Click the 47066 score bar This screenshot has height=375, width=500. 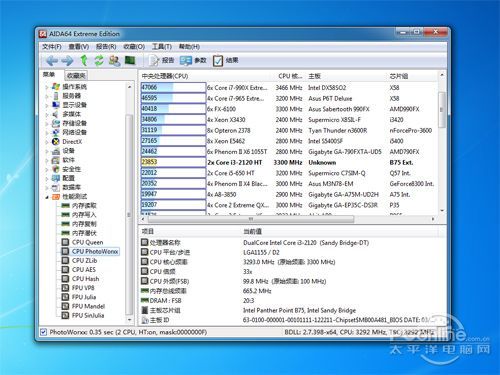(173, 87)
